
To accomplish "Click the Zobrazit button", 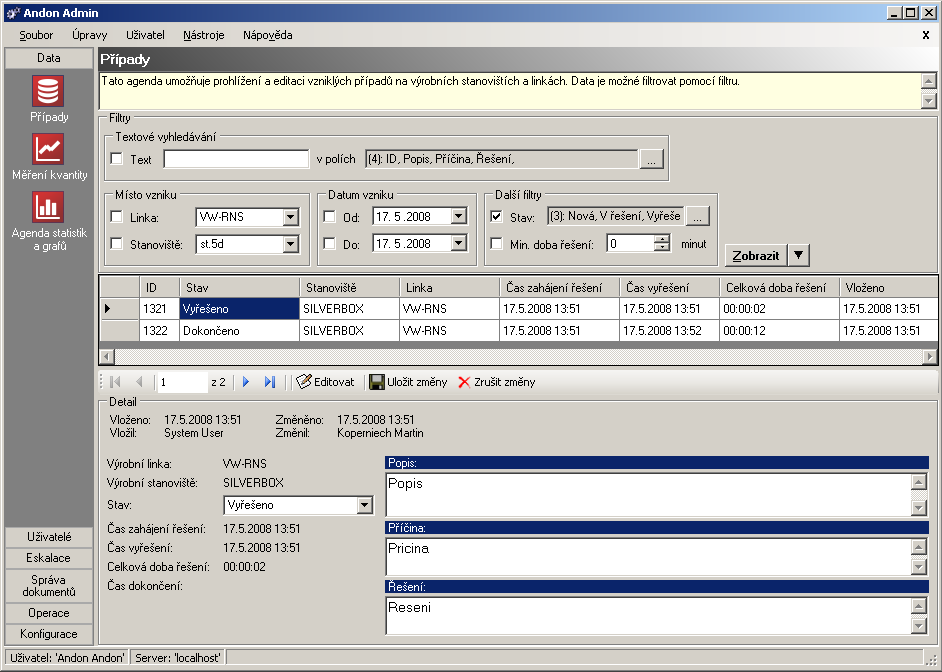I will [755, 255].
